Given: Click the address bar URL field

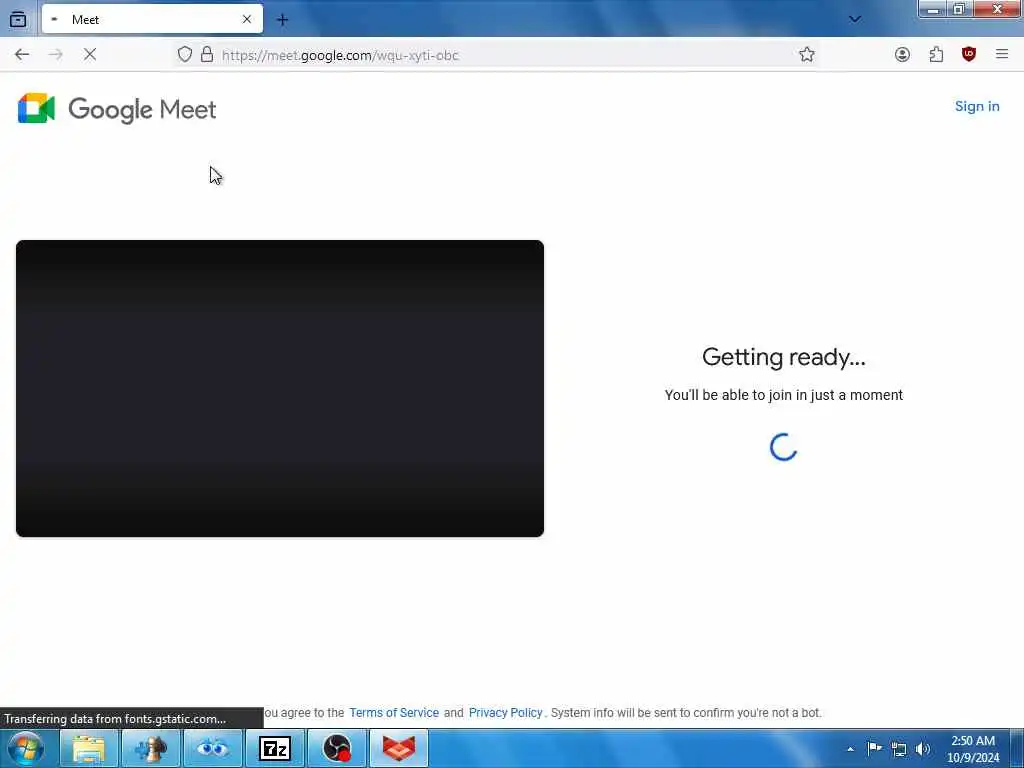Looking at the screenshot, I should [496, 55].
